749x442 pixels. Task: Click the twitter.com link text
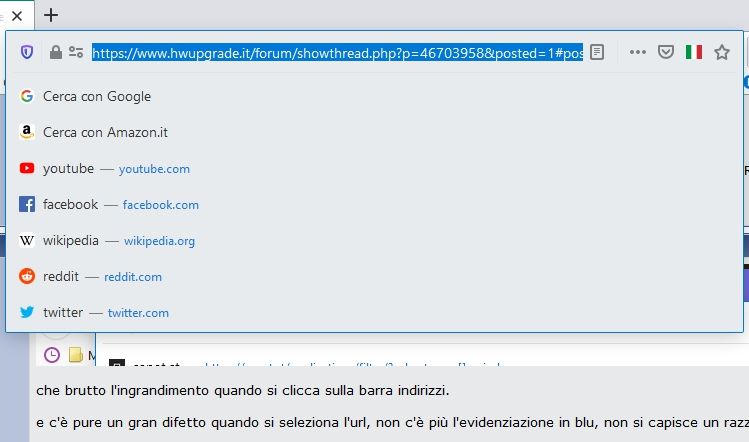(138, 313)
